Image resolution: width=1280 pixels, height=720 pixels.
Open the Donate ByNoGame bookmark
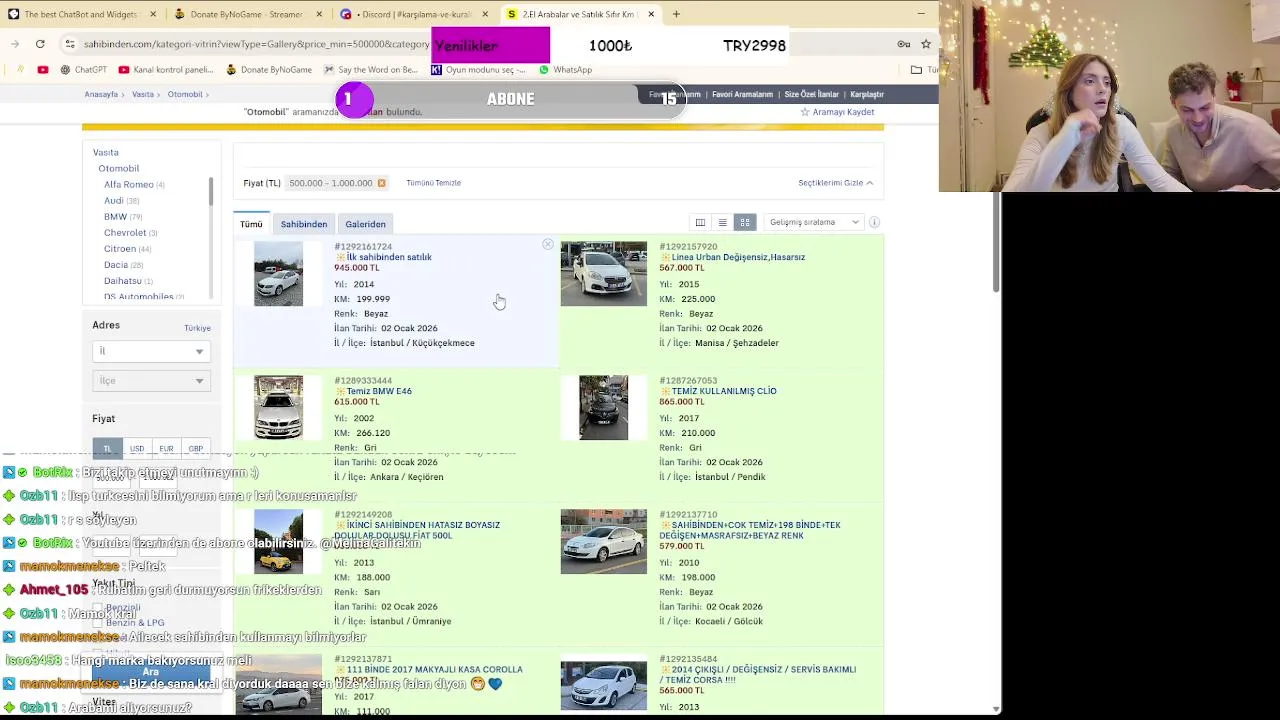point(269,70)
